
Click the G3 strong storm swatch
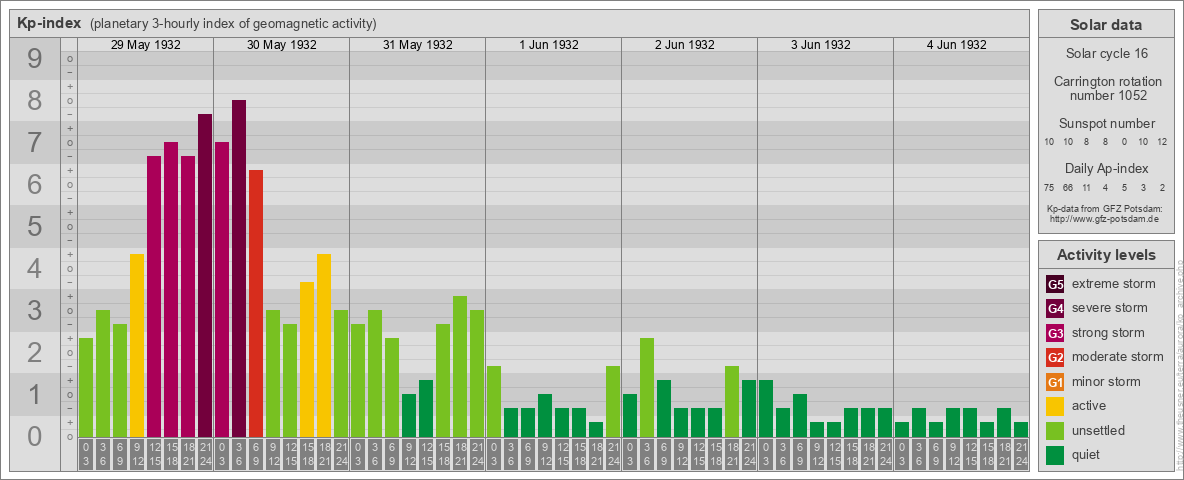click(x=1055, y=333)
